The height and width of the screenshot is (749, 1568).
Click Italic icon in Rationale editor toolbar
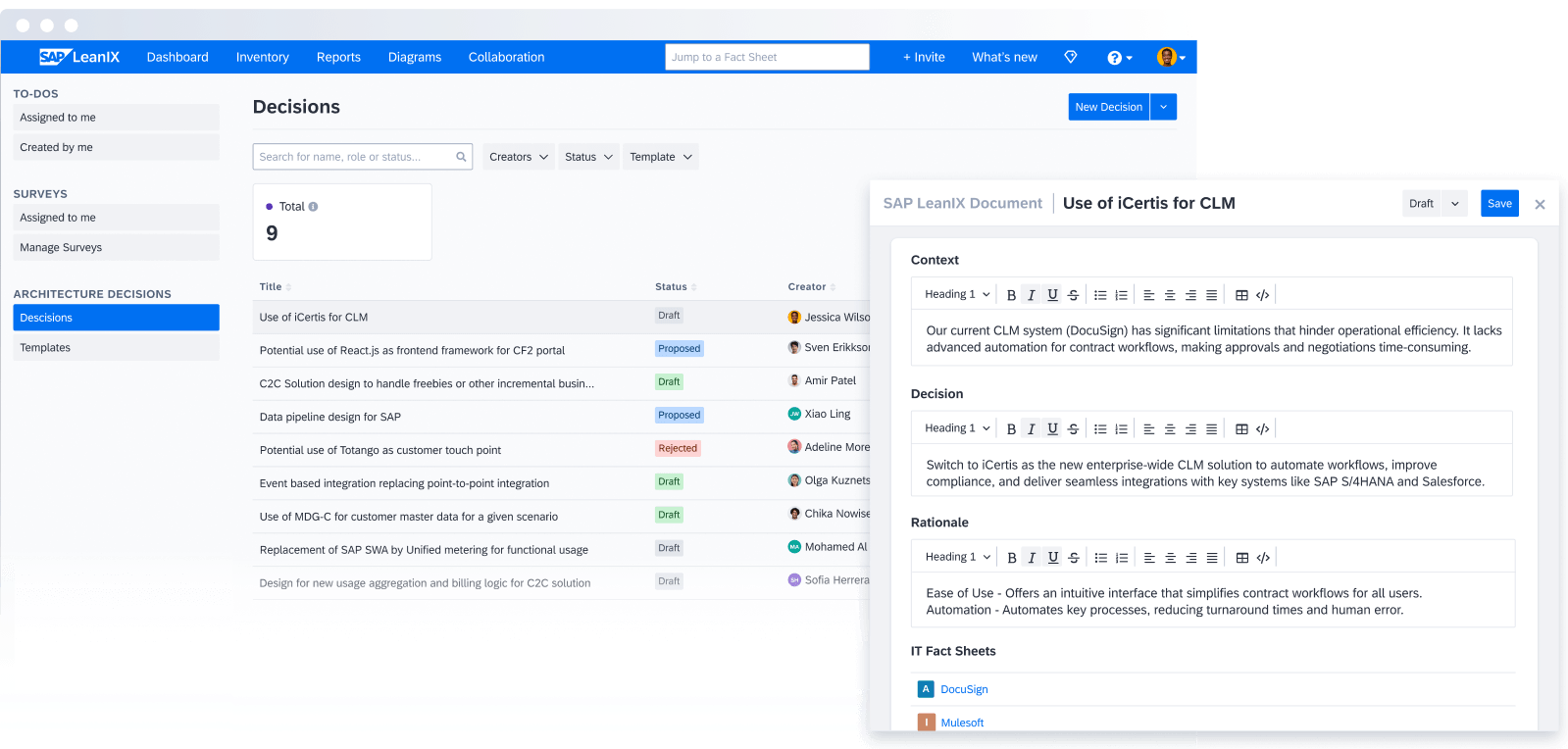point(1032,558)
